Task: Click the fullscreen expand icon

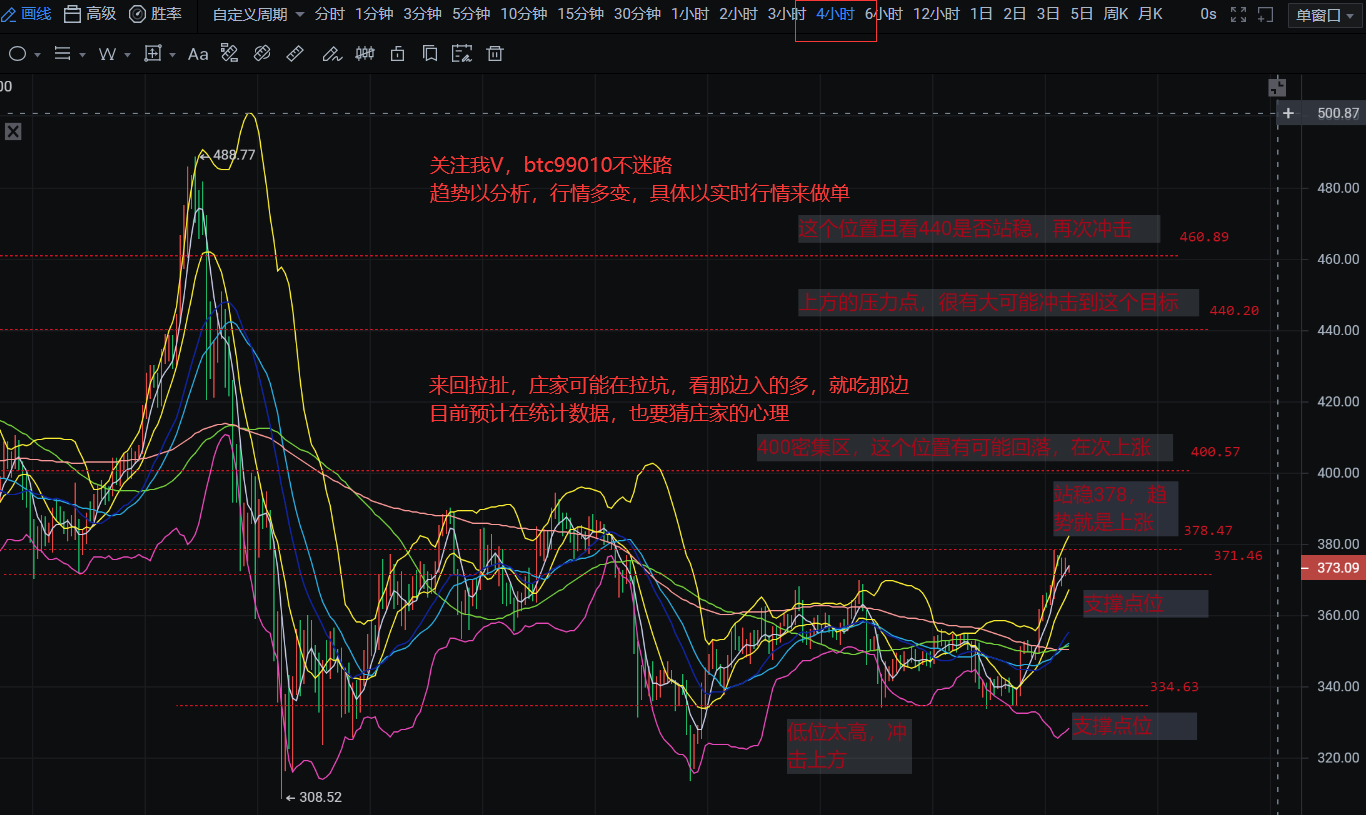Action: tap(1240, 15)
